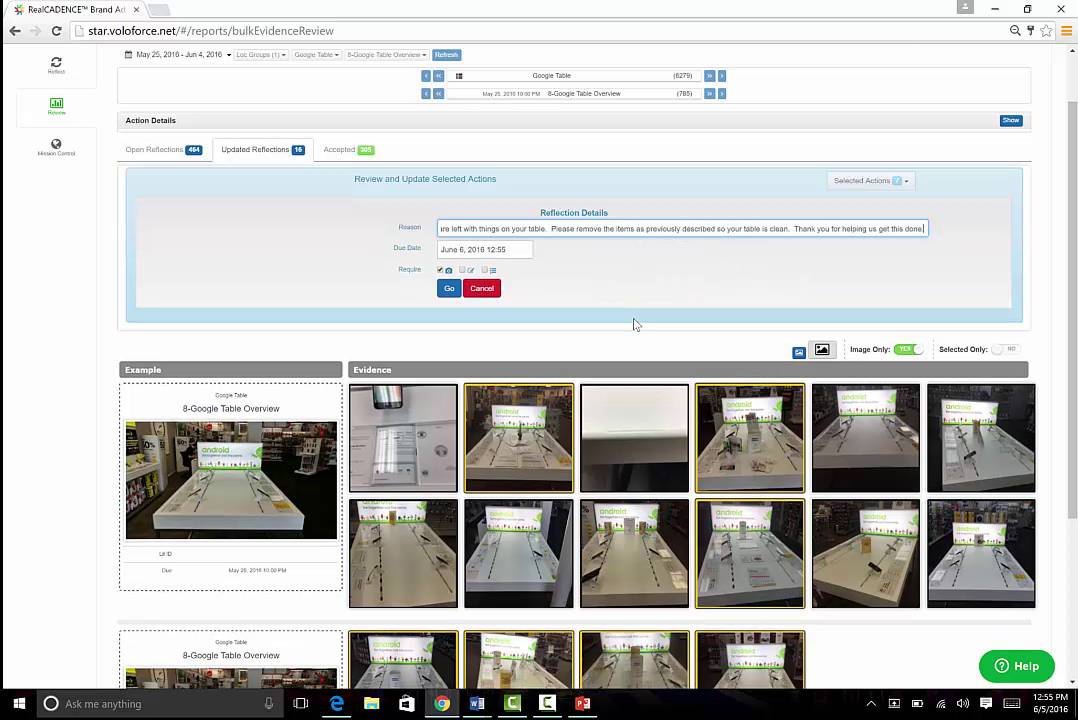This screenshot has height=720, width=1078.
Task: Click the grid icon in Google Table row
Action: pos(459,76)
